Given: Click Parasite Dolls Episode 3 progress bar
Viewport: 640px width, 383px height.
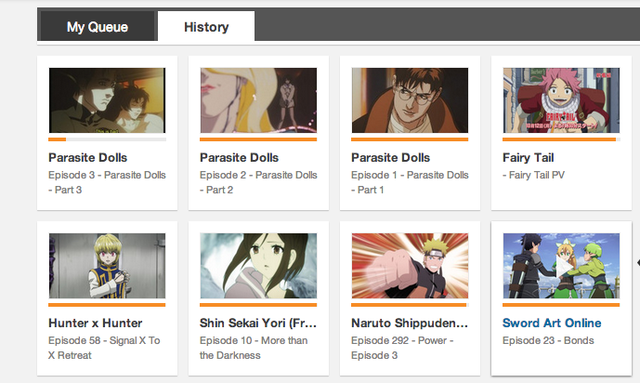Looking at the screenshot, I should tap(107, 140).
